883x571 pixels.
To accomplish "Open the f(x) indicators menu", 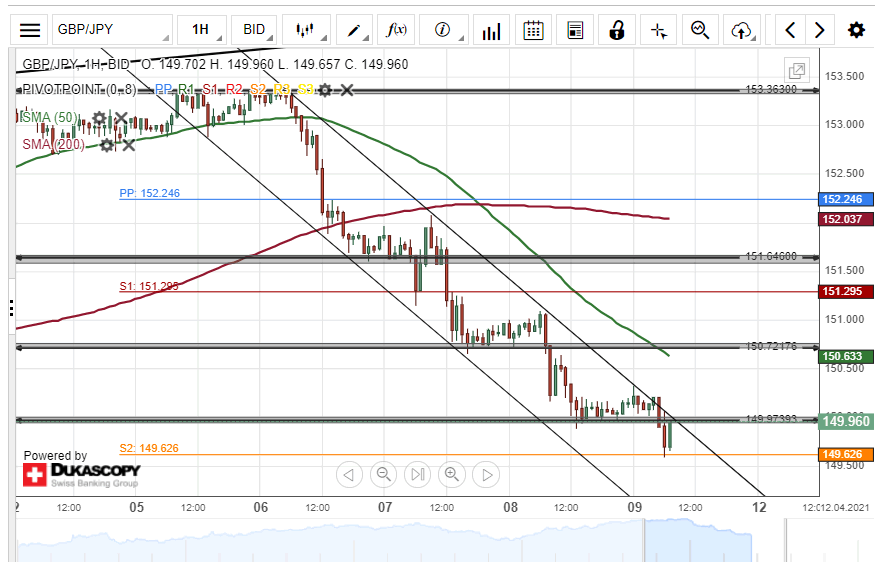I will pyautogui.click(x=397, y=30).
